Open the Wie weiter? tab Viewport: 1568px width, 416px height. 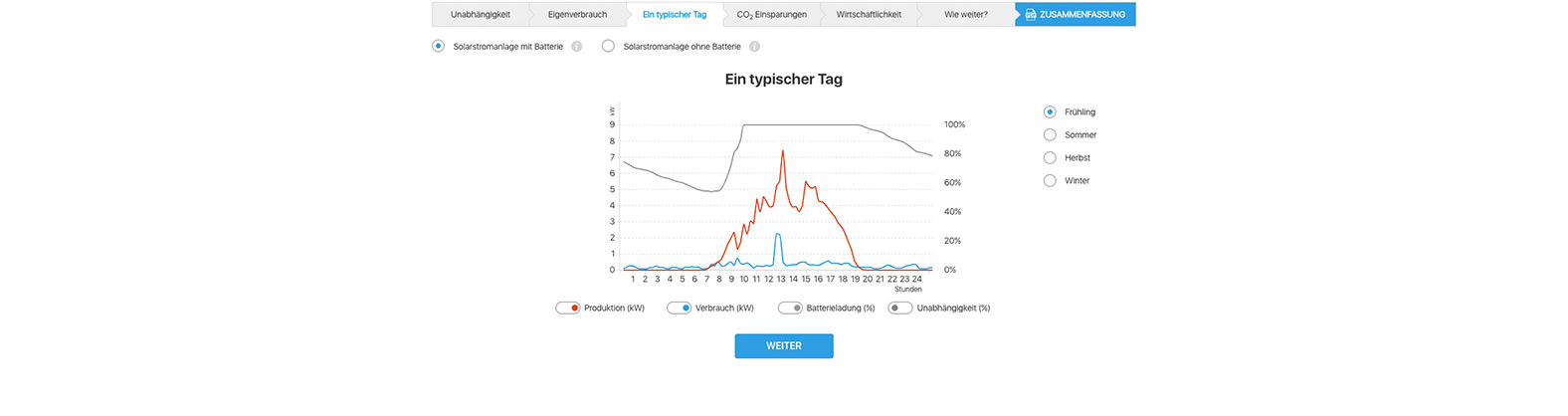point(965,15)
